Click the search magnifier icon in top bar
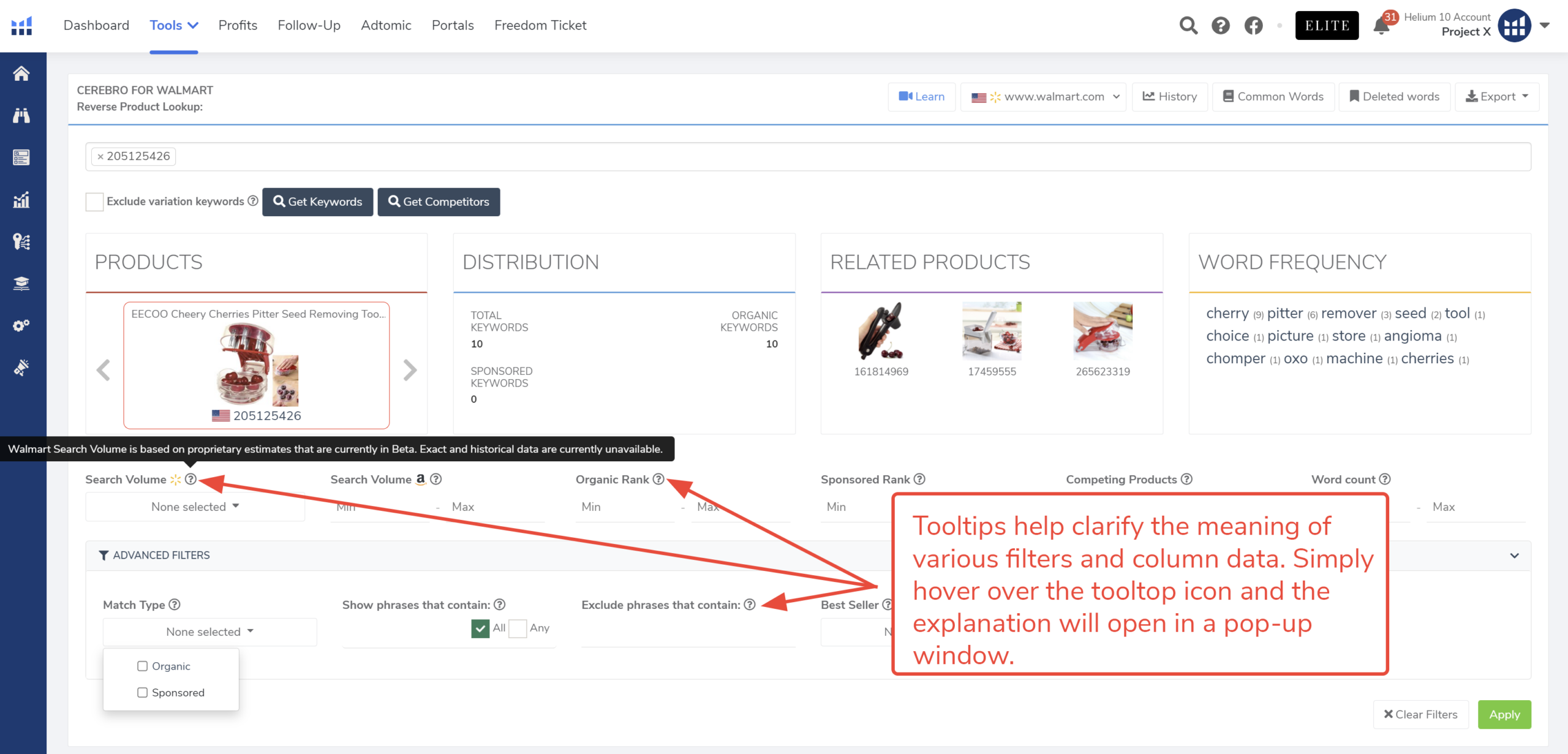 point(1188,26)
